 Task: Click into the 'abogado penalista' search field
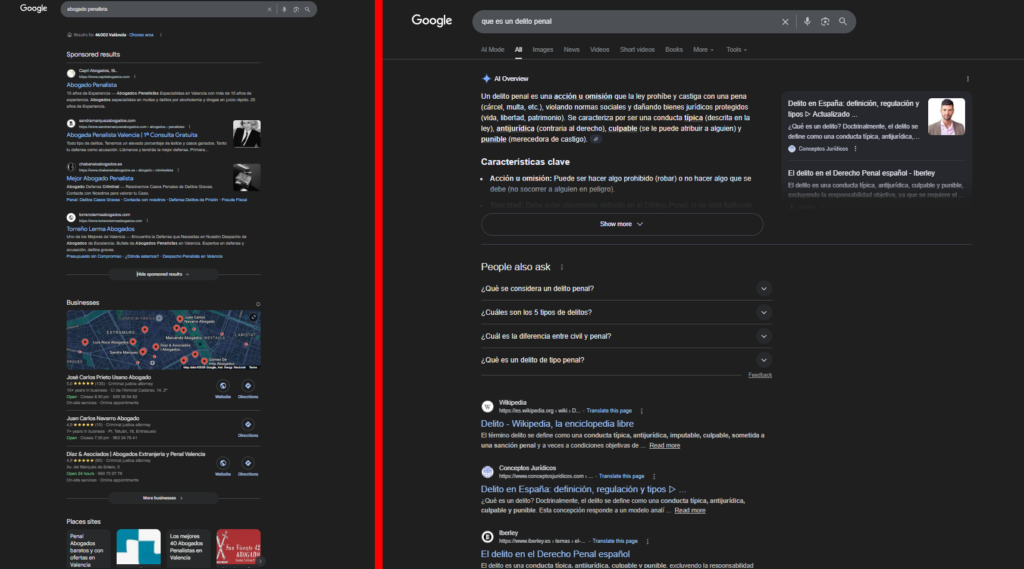point(160,9)
